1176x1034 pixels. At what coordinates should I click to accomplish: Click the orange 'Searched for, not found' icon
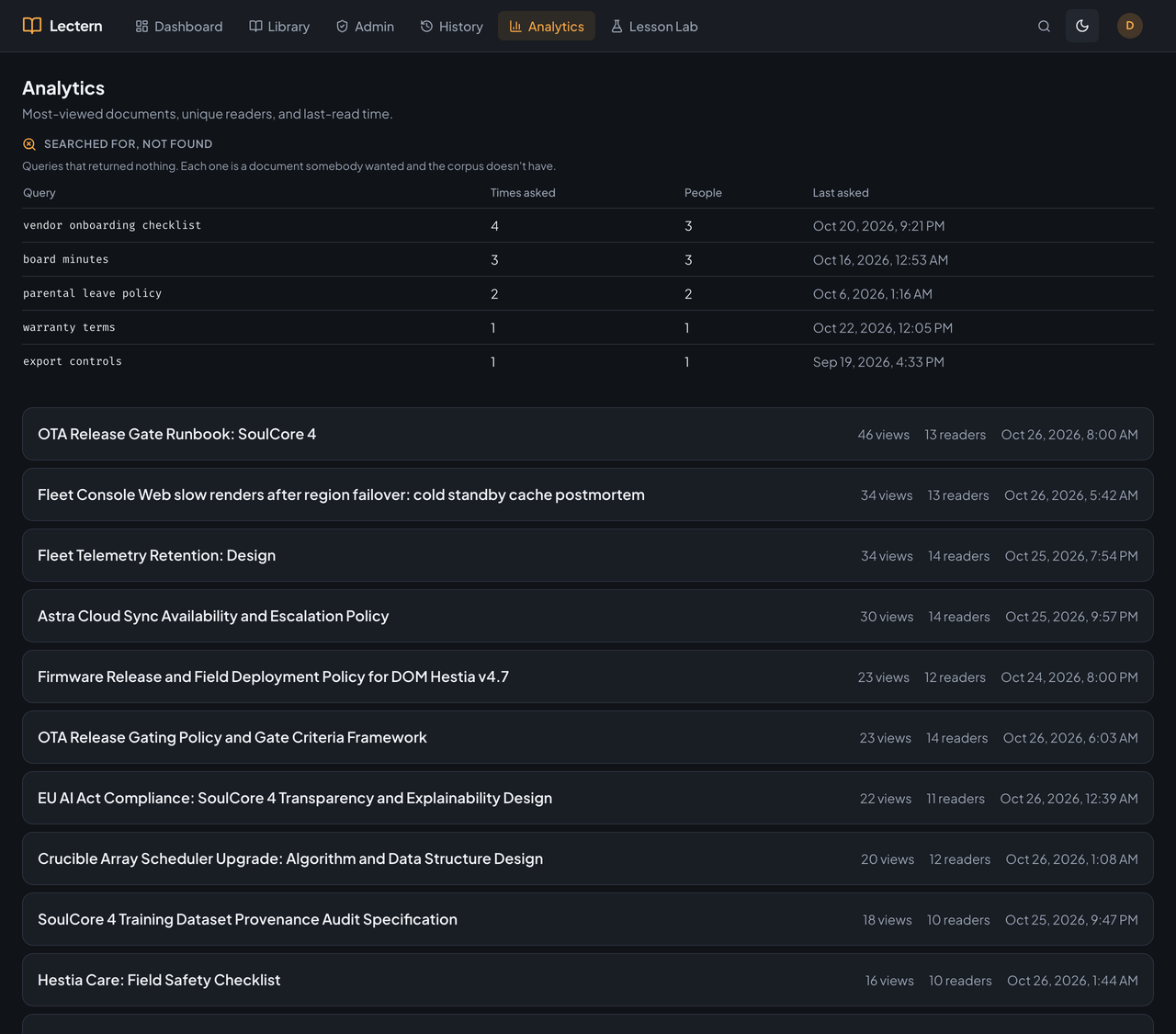[29, 144]
